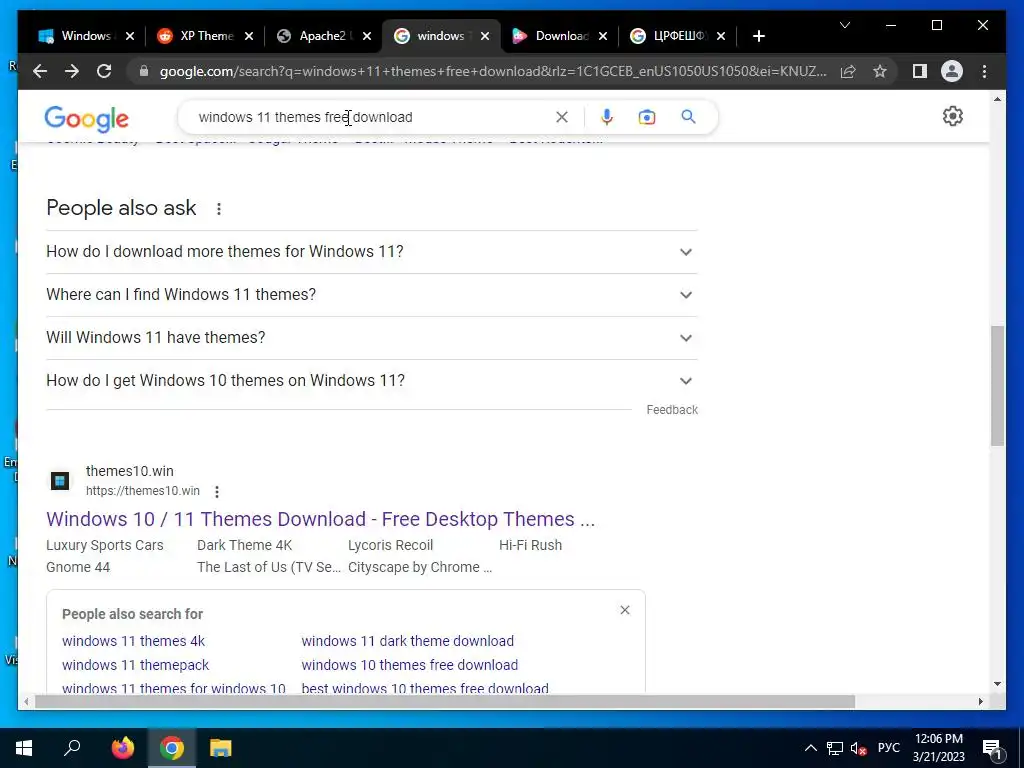Expand Will Windows 11 have themes

372,338
